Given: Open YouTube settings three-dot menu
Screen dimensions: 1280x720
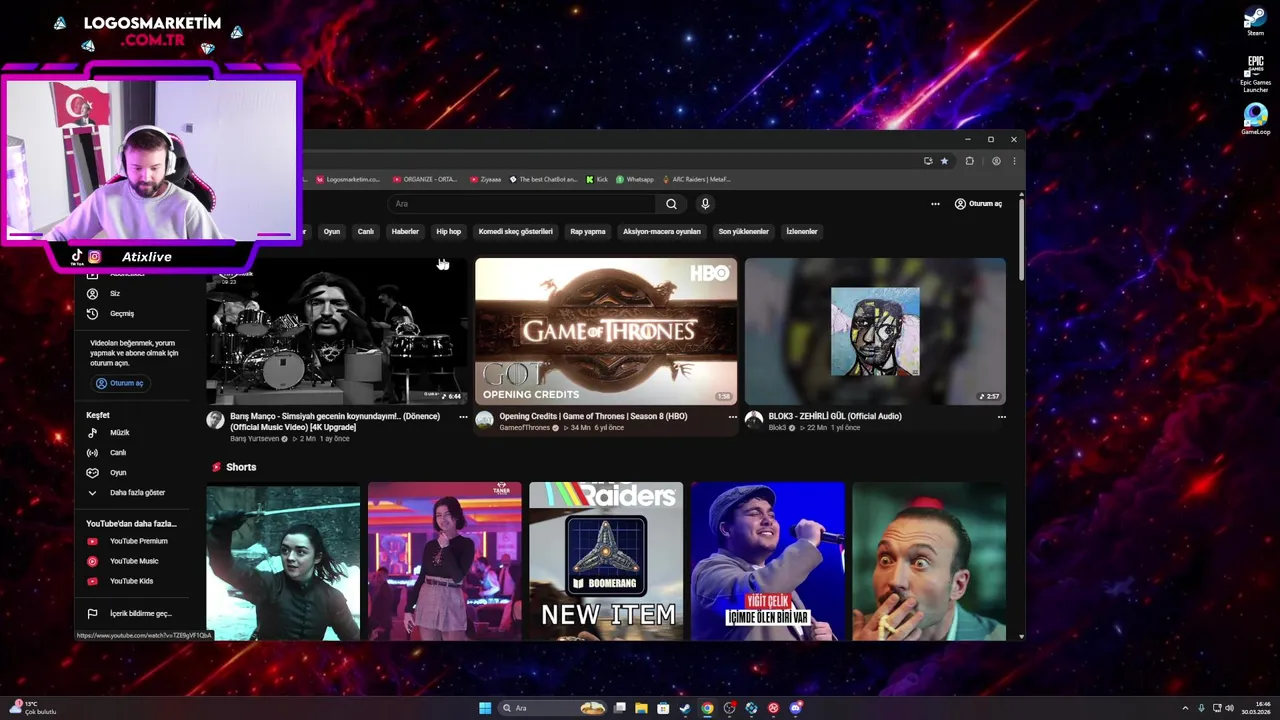Looking at the screenshot, I should (x=935, y=204).
